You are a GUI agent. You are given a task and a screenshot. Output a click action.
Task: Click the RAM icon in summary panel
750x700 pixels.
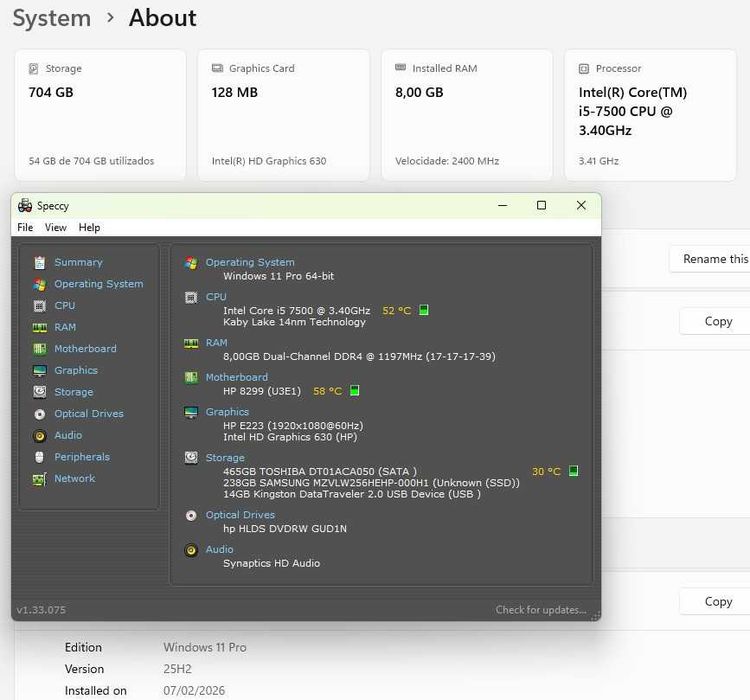click(191, 344)
